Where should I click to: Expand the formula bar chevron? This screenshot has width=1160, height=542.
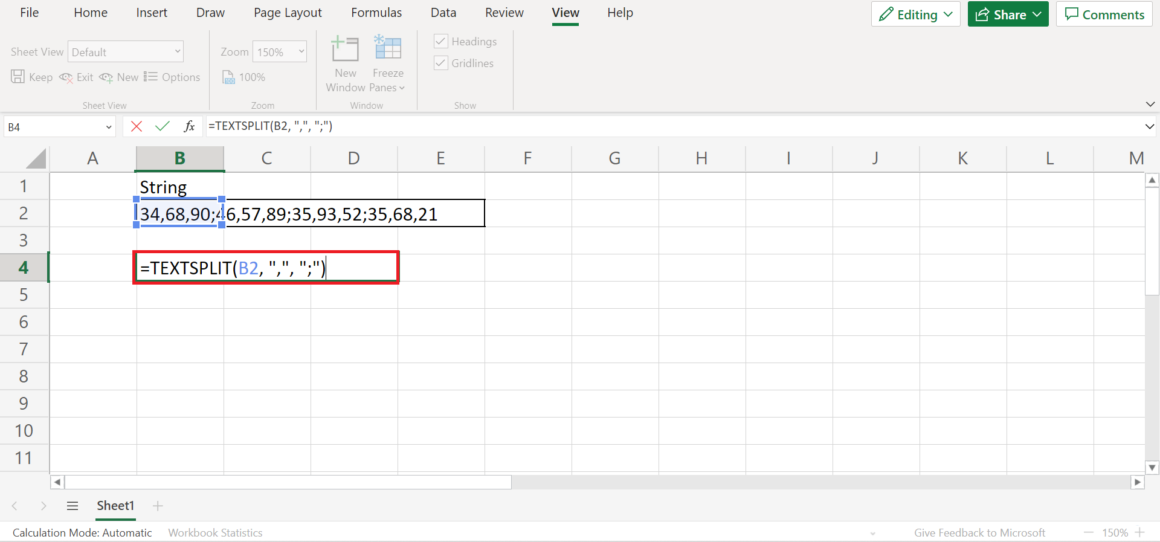(1149, 127)
